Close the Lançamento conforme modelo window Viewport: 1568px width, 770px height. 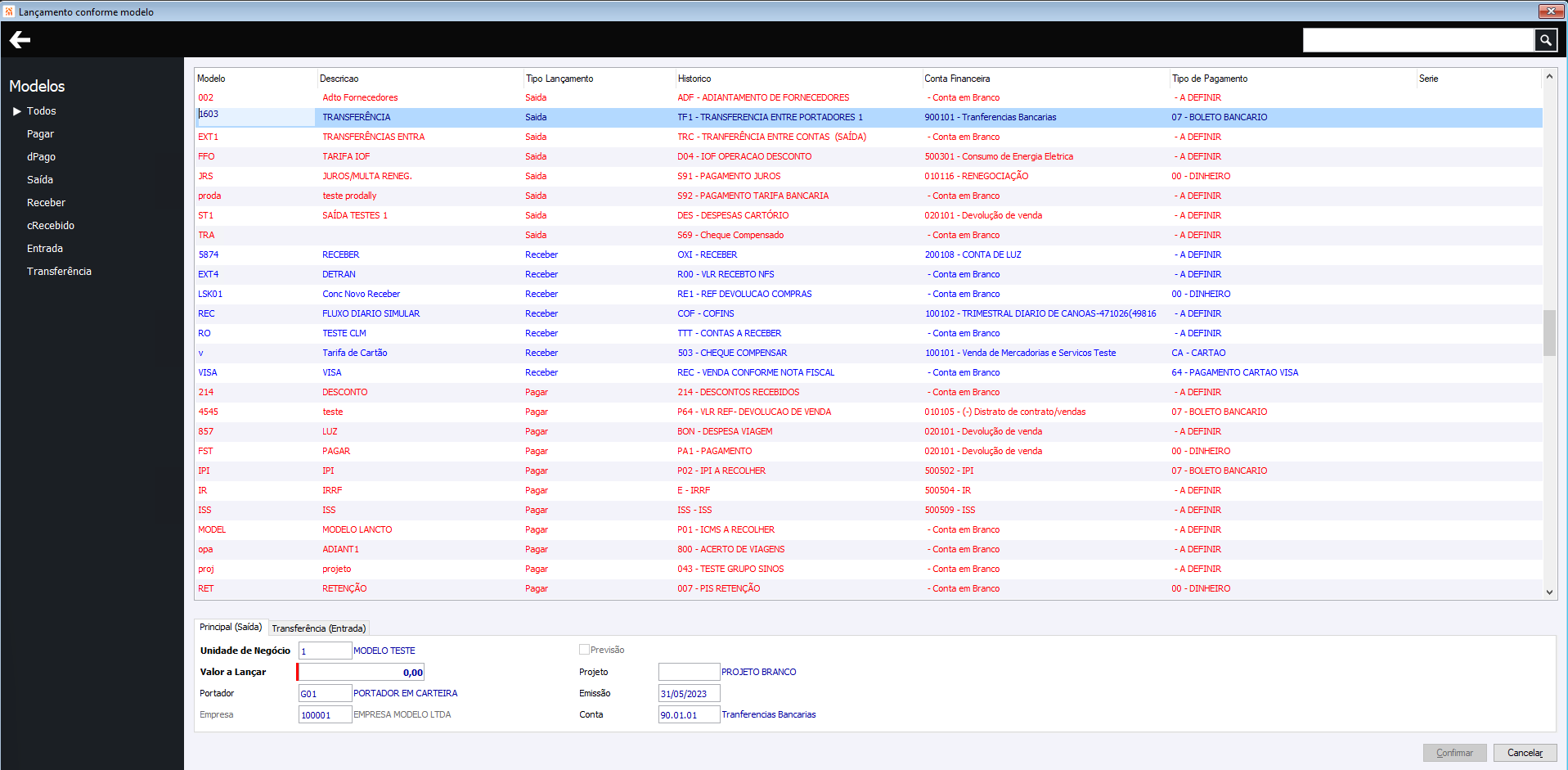pyautogui.click(x=1551, y=11)
